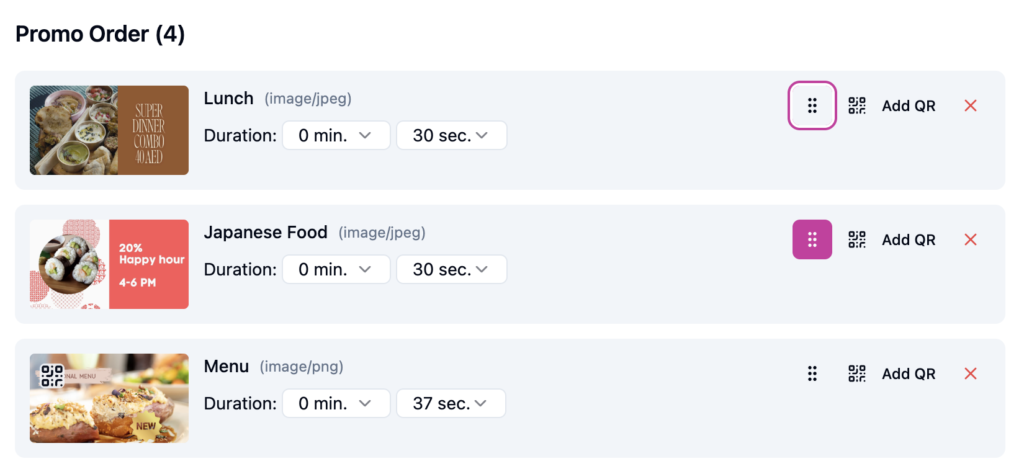Open the 37 sec. dropdown for Menu

[x=451, y=404]
